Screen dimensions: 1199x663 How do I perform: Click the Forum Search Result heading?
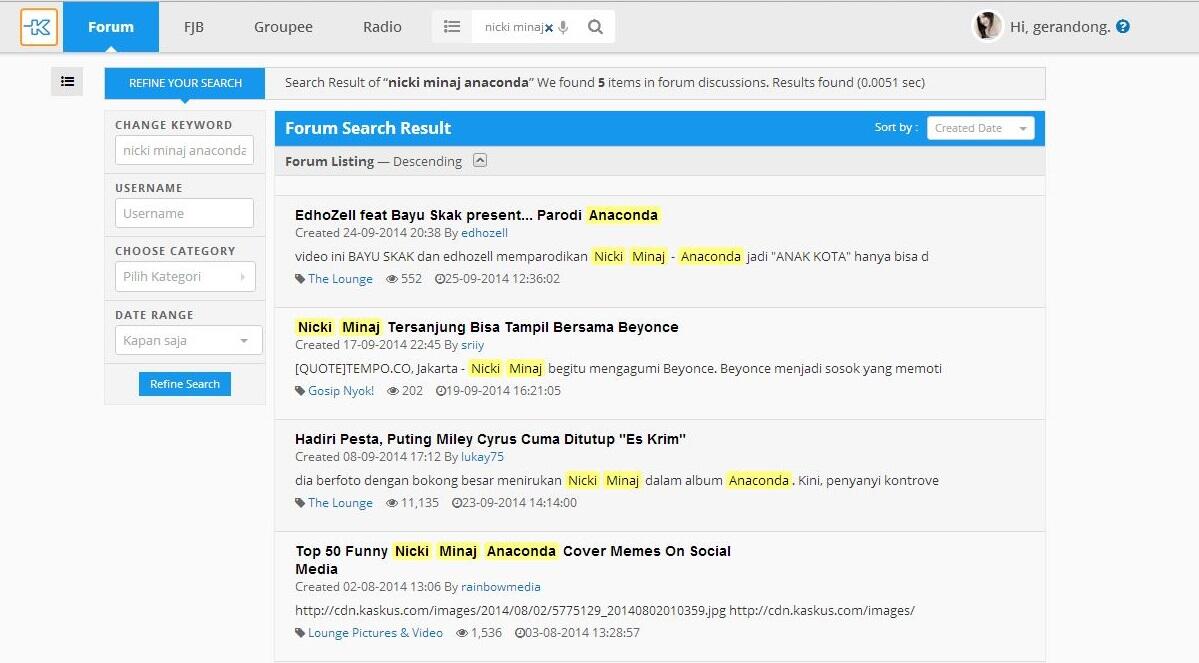(x=368, y=128)
